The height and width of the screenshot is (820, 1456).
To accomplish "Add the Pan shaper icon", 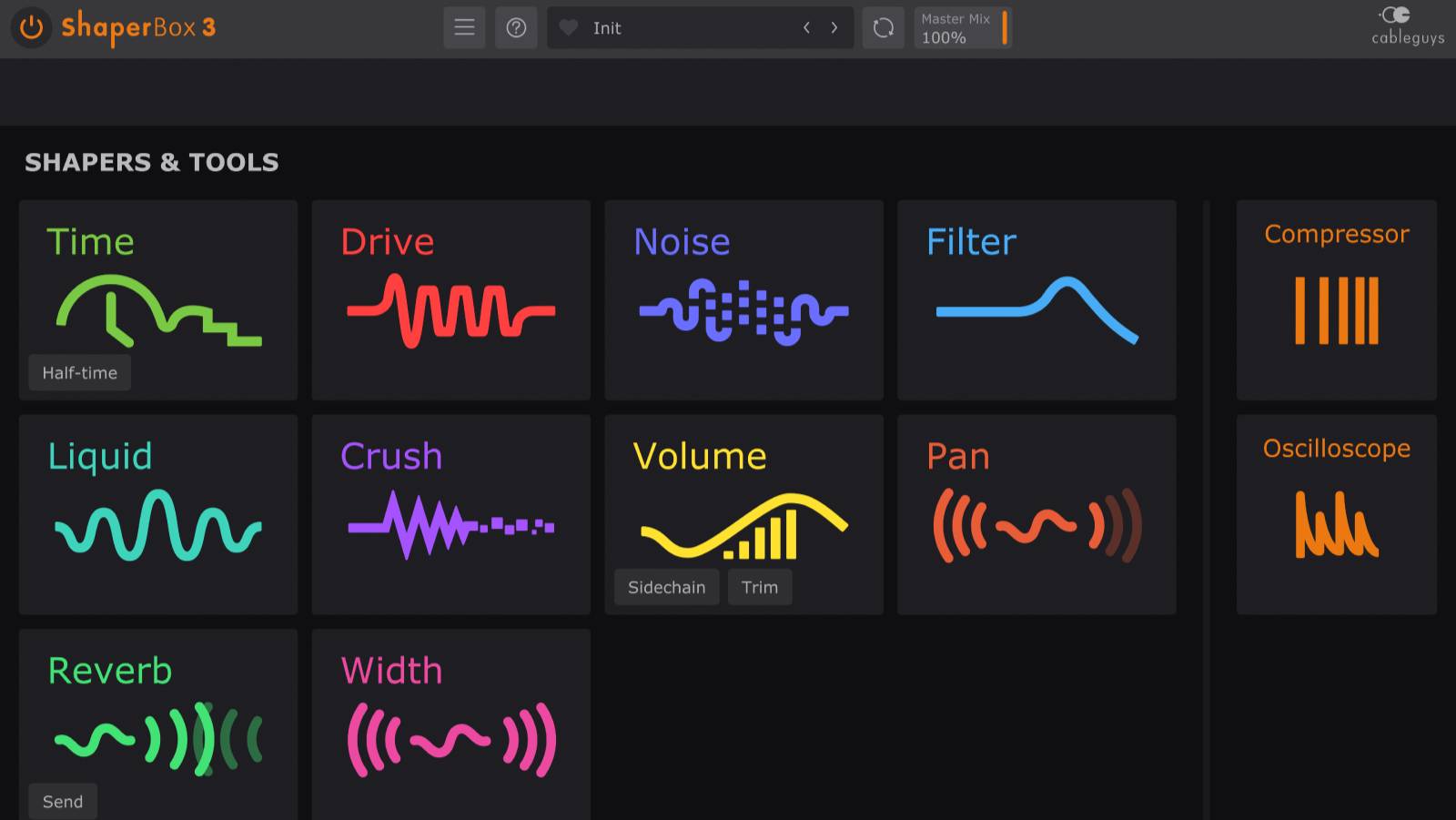I will tap(1037, 525).
